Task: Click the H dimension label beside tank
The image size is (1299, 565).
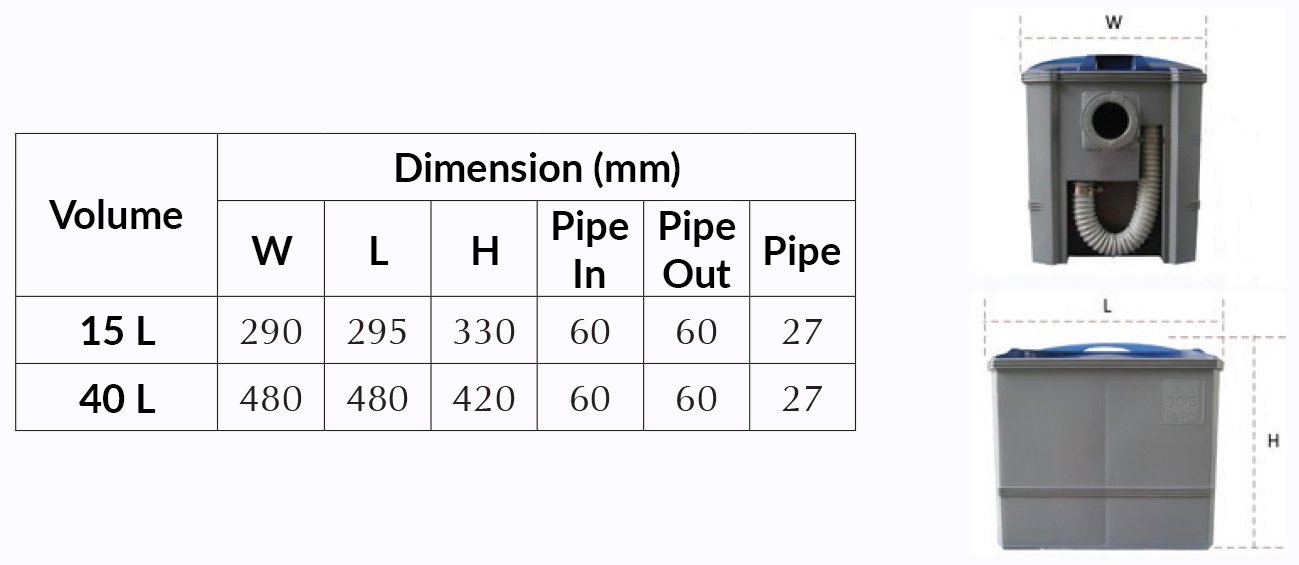Action: pyautogui.click(x=1273, y=441)
